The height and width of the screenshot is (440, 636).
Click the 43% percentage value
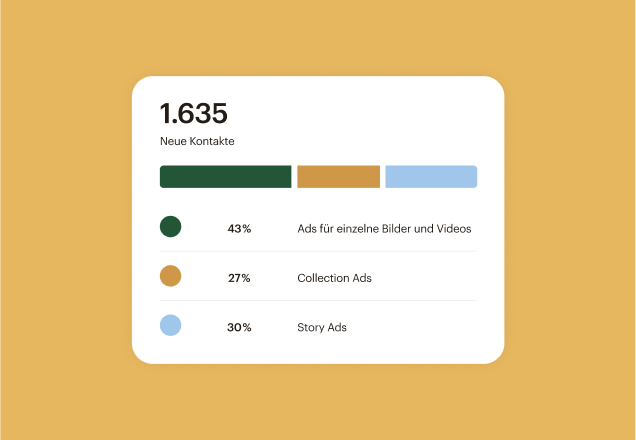click(239, 229)
